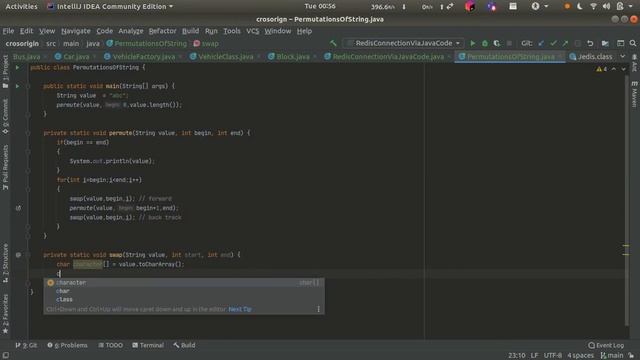Open the LF line separator selector
The height and width of the screenshot is (360, 640).
[534, 355]
